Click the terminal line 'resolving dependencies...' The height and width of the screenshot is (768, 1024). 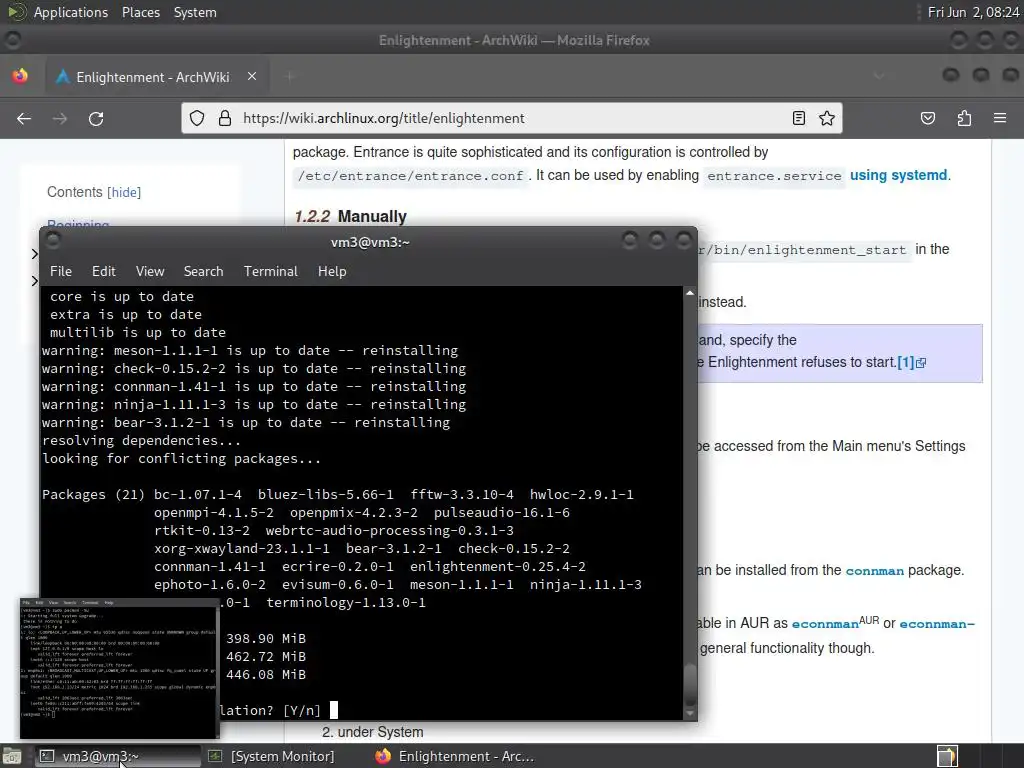(141, 441)
